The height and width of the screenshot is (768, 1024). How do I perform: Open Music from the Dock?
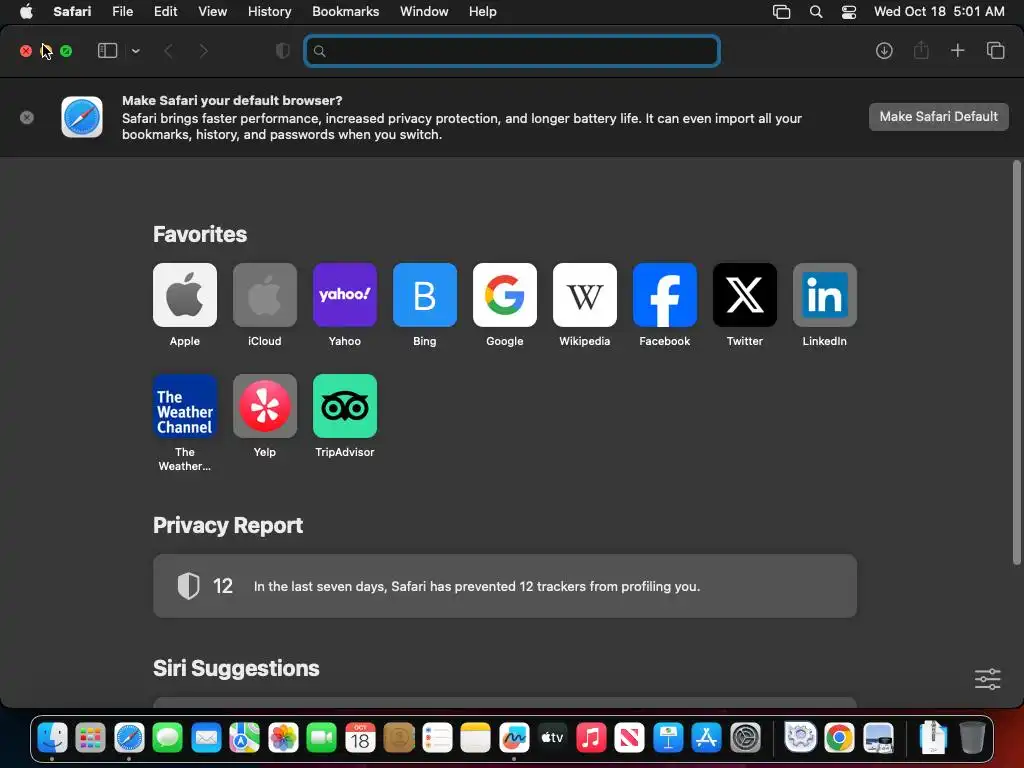coord(591,738)
